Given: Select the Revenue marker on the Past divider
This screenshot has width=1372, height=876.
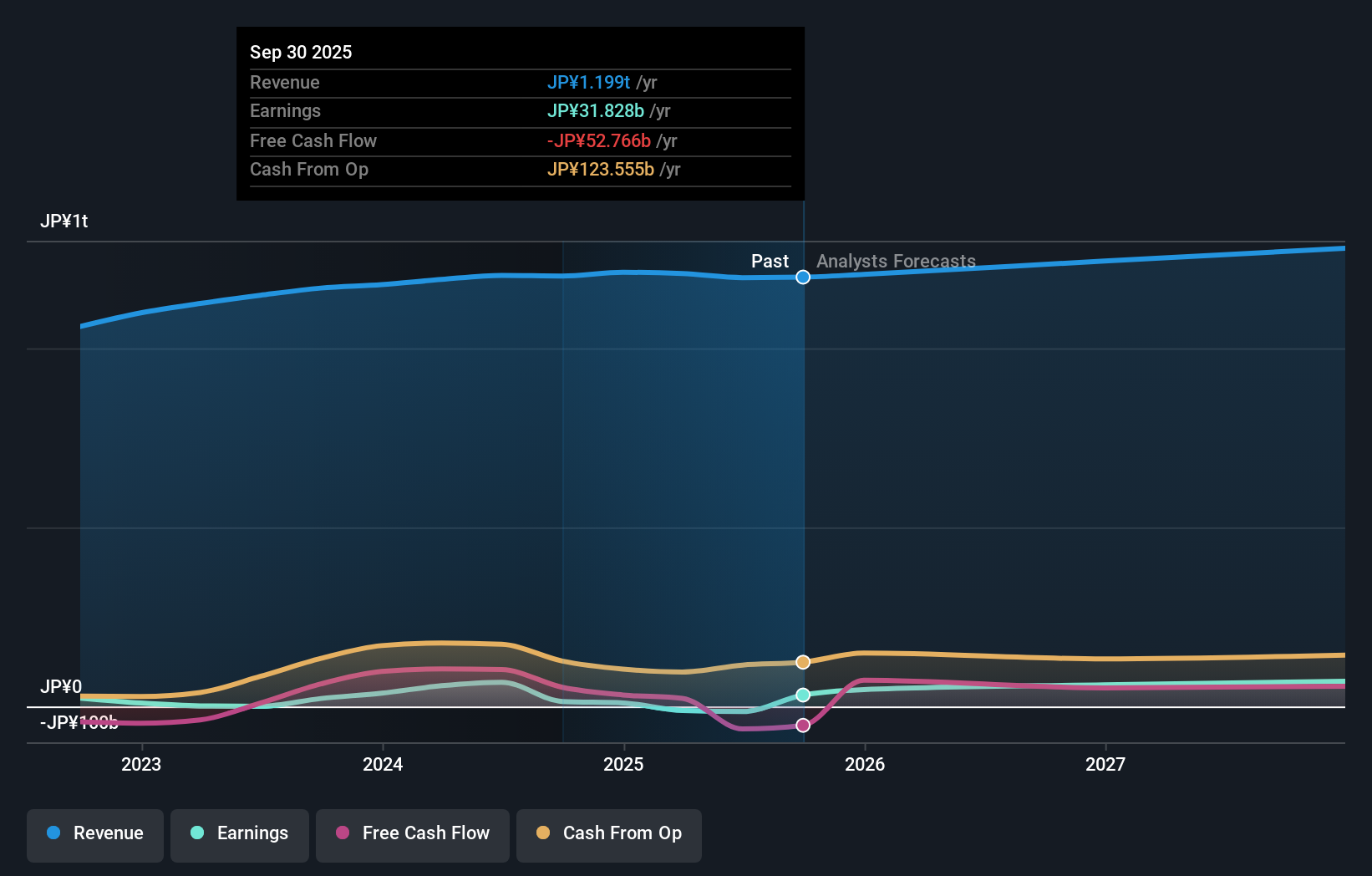Looking at the screenshot, I should coord(803,277).
